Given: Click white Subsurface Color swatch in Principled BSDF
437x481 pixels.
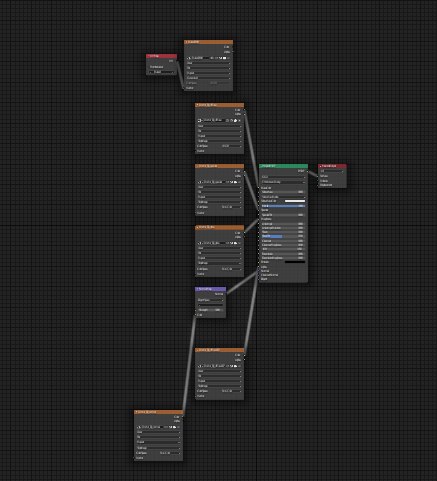Looking at the screenshot, I should pyautogui.click(x=295, y=201).
